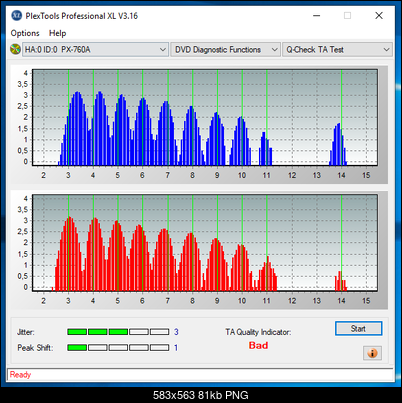The image size is (402, 403).
Task: Click the TA Quality Indicator label
Action: click(x=258, y=332)
